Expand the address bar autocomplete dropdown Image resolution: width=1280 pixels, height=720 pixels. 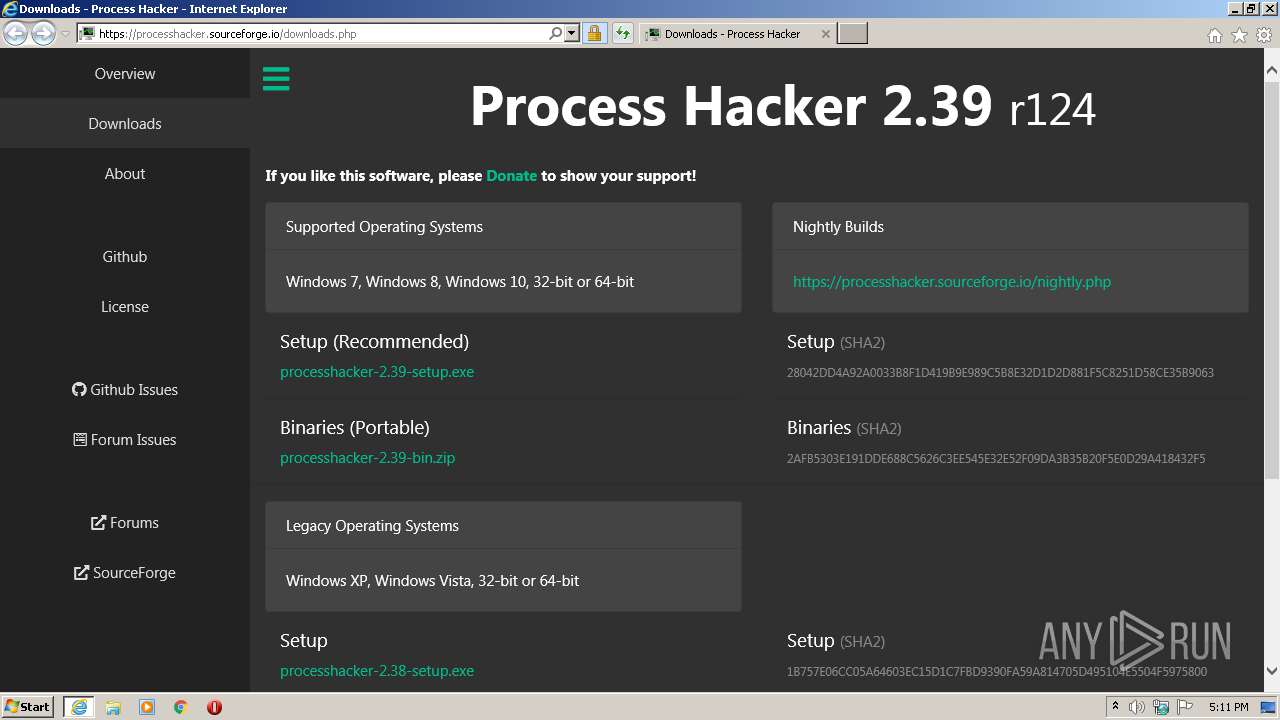point(572,33)
